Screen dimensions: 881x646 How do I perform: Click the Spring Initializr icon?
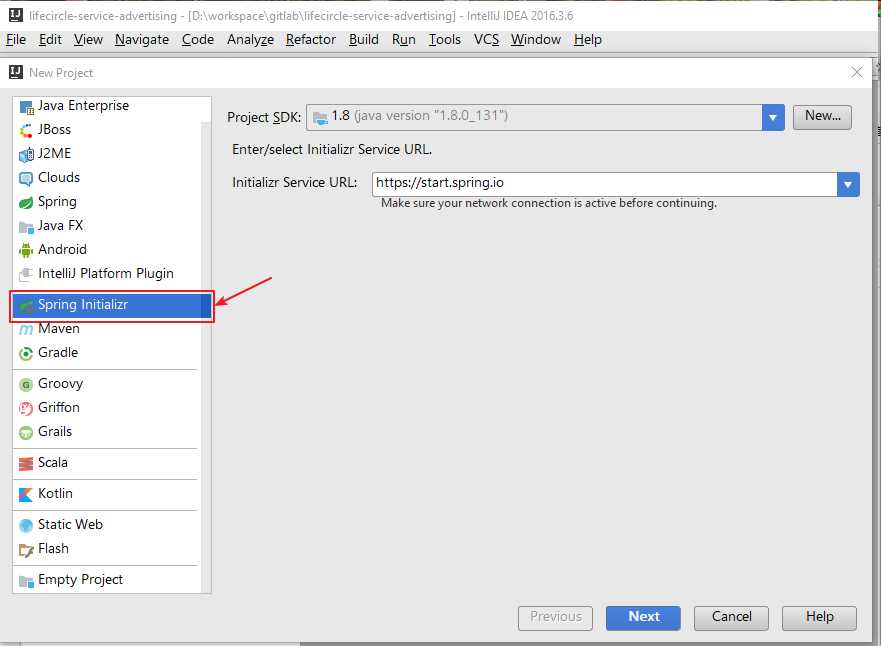point(26,306)
